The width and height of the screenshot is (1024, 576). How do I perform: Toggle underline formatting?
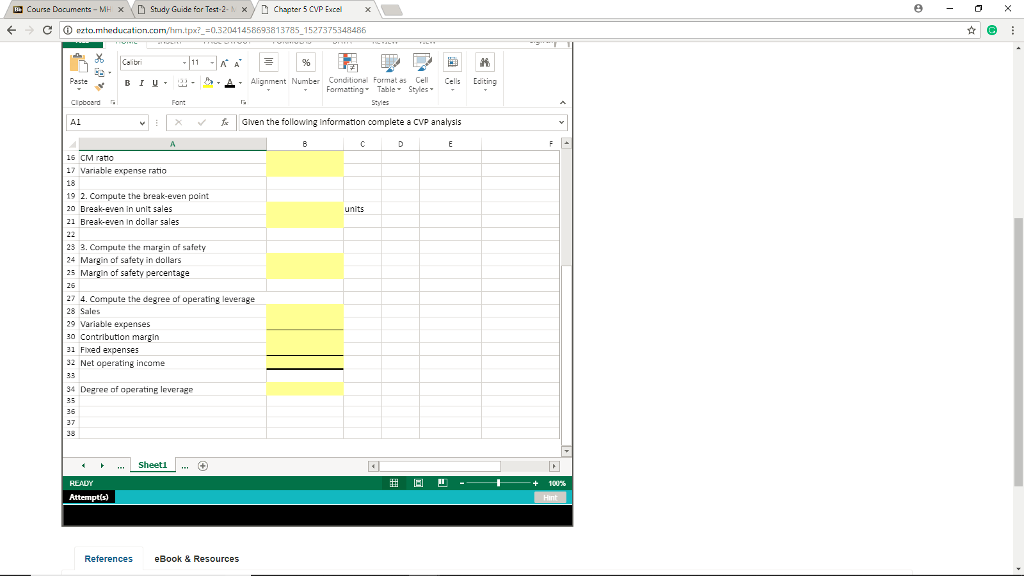point(153,83)
